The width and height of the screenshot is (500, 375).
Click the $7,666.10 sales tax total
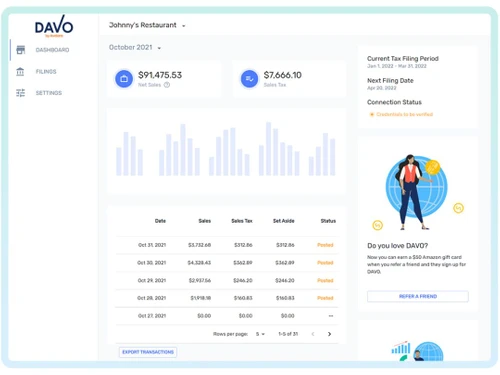tap(283, 75)
